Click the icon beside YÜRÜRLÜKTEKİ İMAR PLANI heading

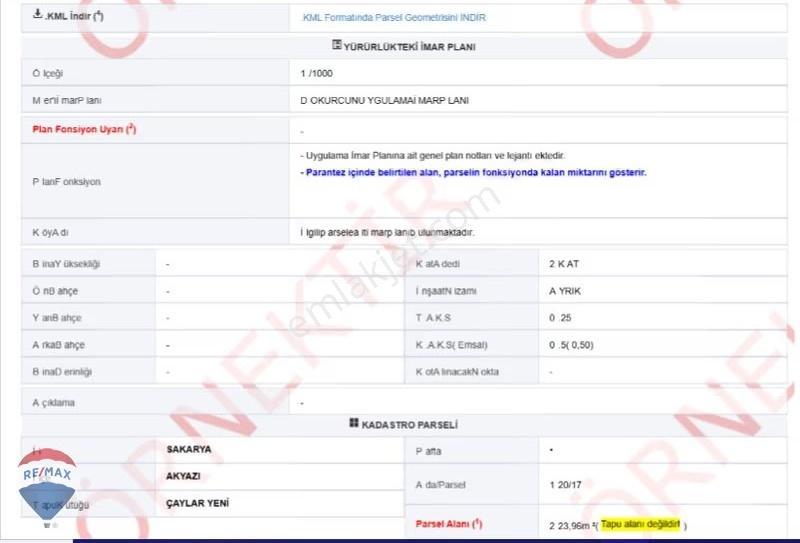click(337, 45)
